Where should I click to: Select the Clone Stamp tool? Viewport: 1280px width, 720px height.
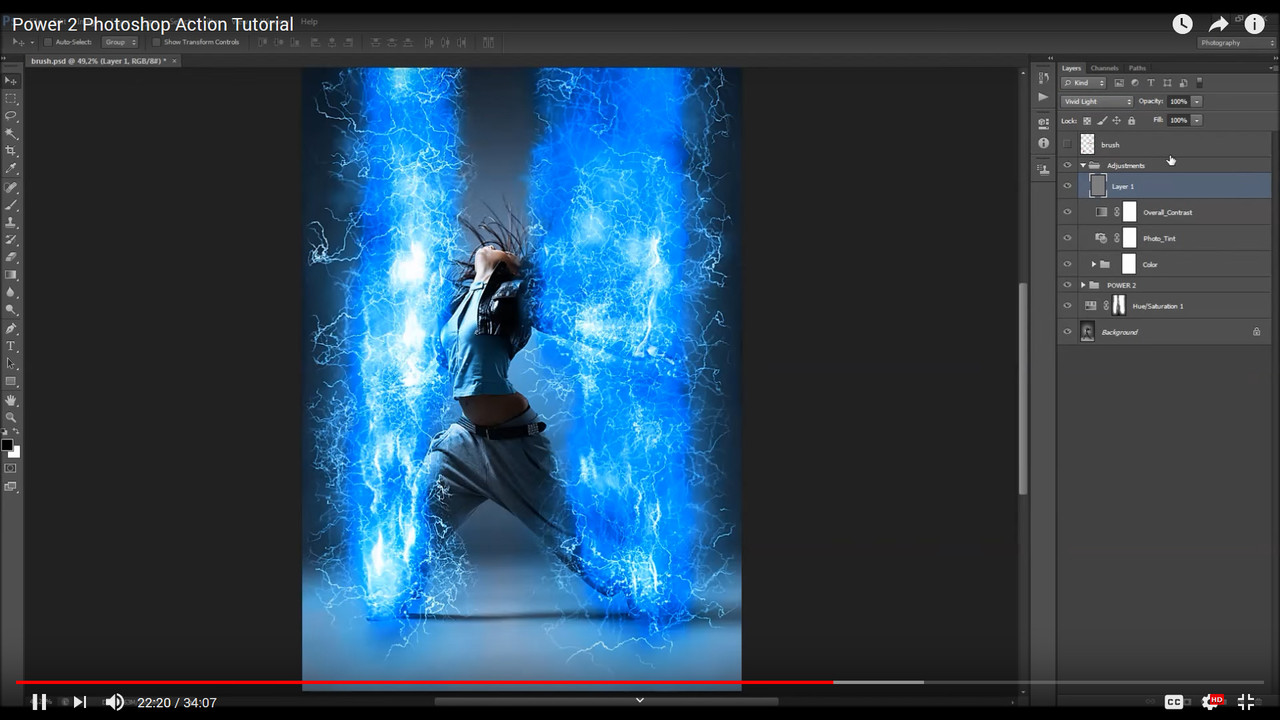click(x=11, y=222)
